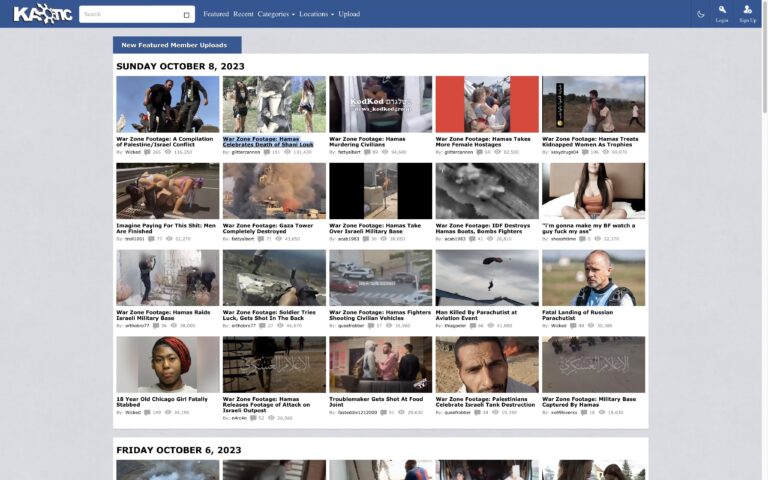Open the Featured menu item
Screen dimensions: 768x480
(215, 14)
